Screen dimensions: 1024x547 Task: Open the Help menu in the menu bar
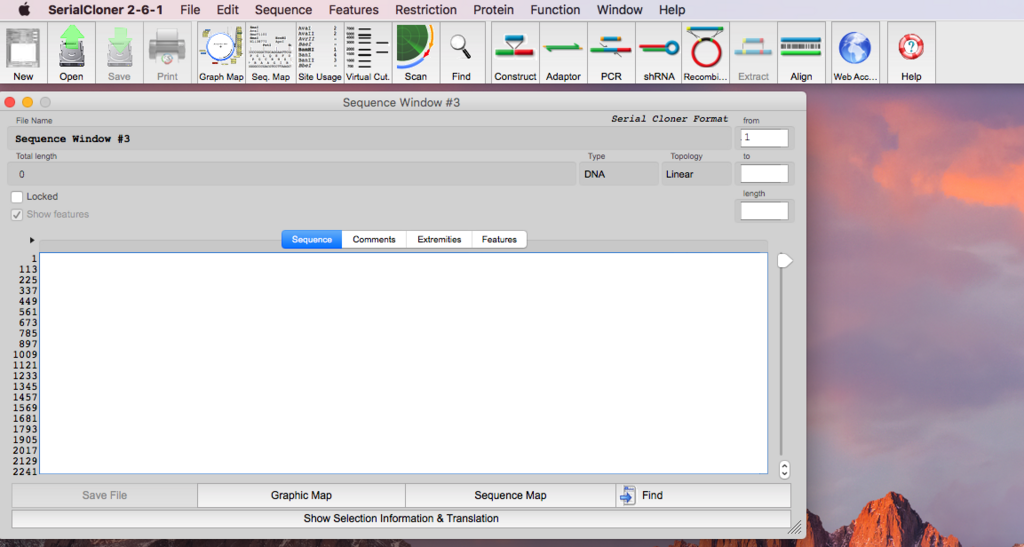coord(672,10)
